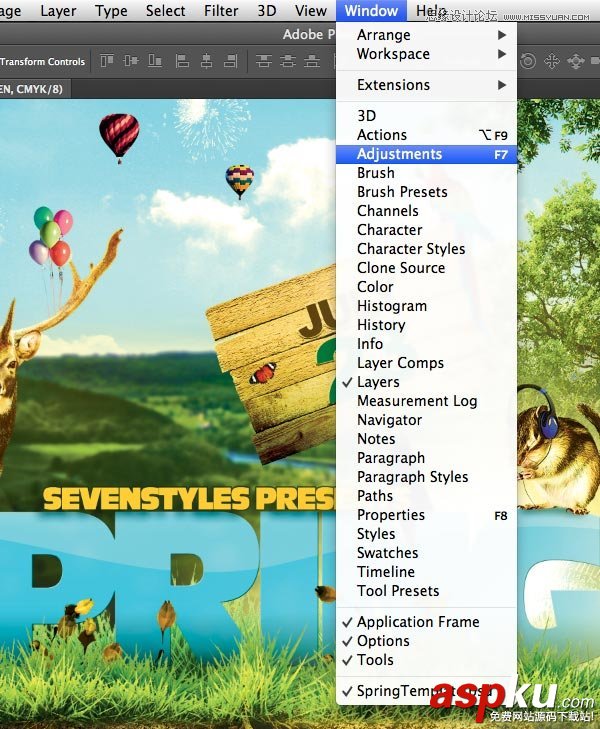The height and width of the screenshot is (729, 600).
Task: Open the Layer menu
Action: click(x=58, y=11)
